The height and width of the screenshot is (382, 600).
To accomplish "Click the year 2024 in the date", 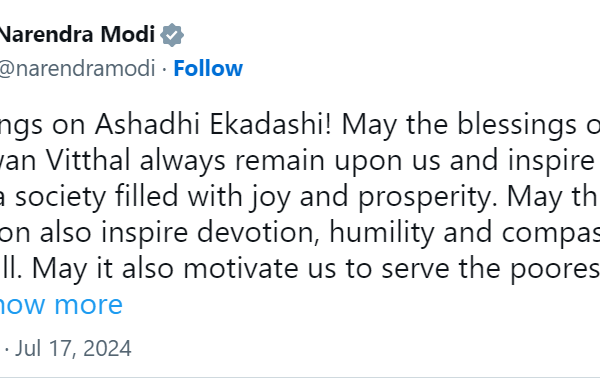I will tap(107, 348).
